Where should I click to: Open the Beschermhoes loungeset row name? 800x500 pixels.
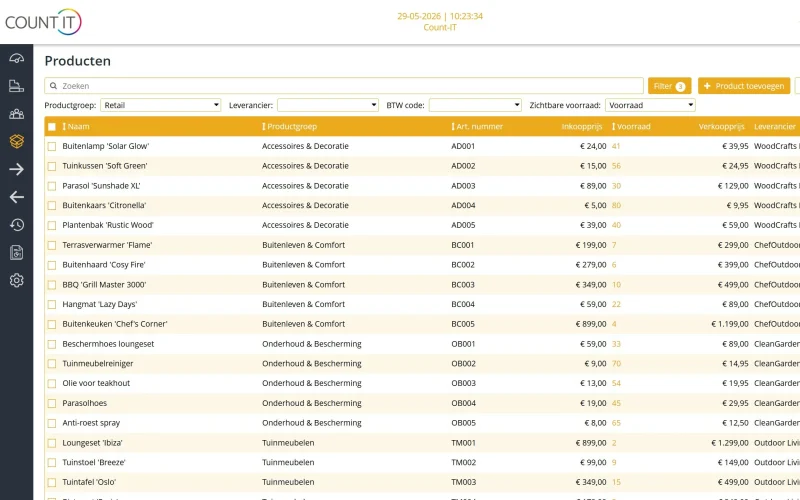108,344
